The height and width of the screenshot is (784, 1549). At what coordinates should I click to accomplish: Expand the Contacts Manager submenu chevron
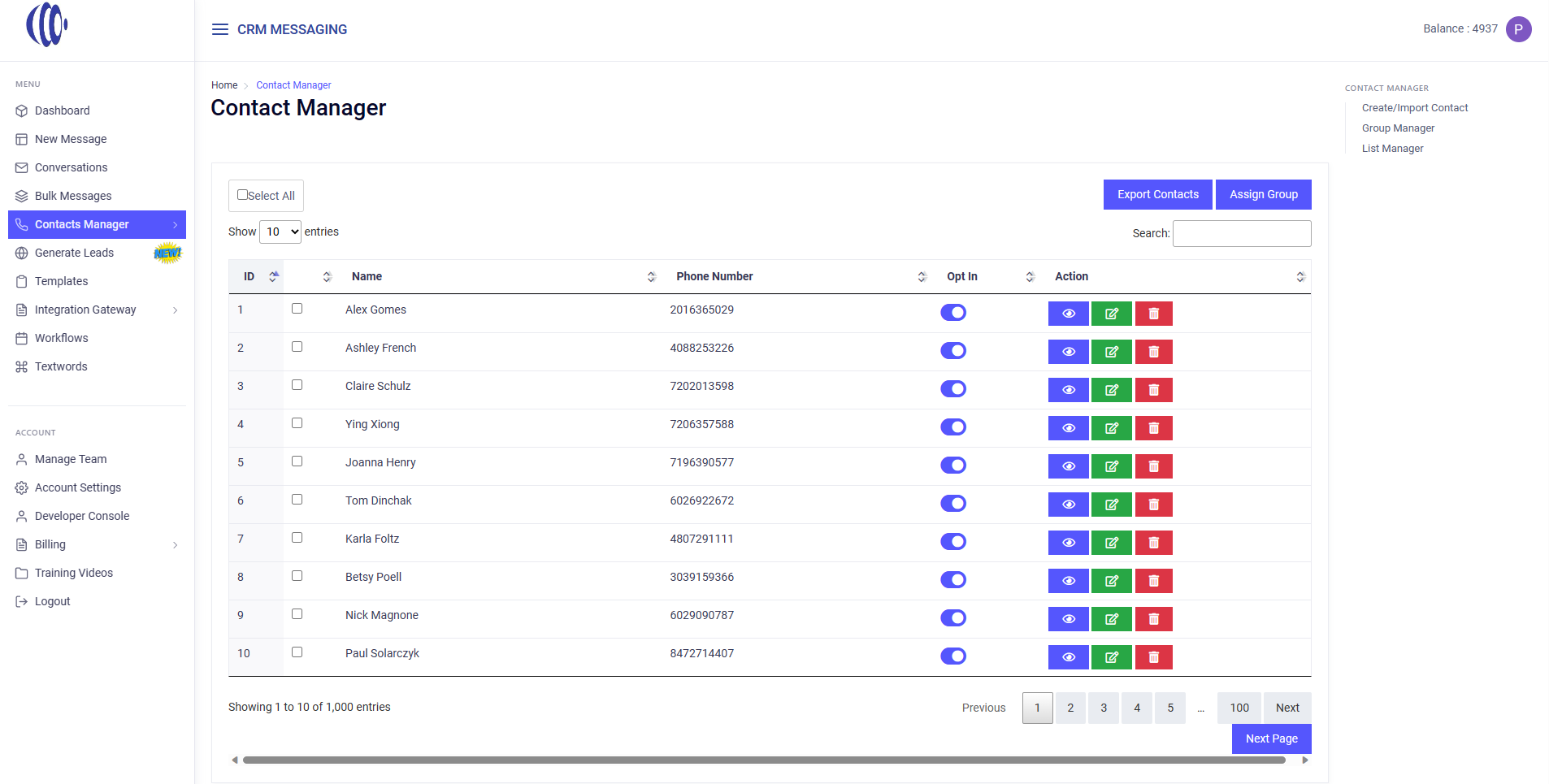pos(175,225)
